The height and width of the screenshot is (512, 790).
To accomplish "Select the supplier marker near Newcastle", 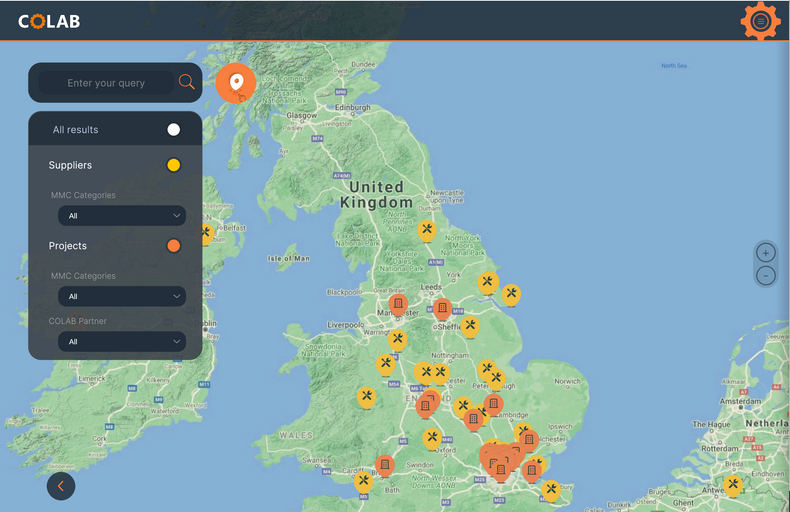I will click(x=427, y=230).
